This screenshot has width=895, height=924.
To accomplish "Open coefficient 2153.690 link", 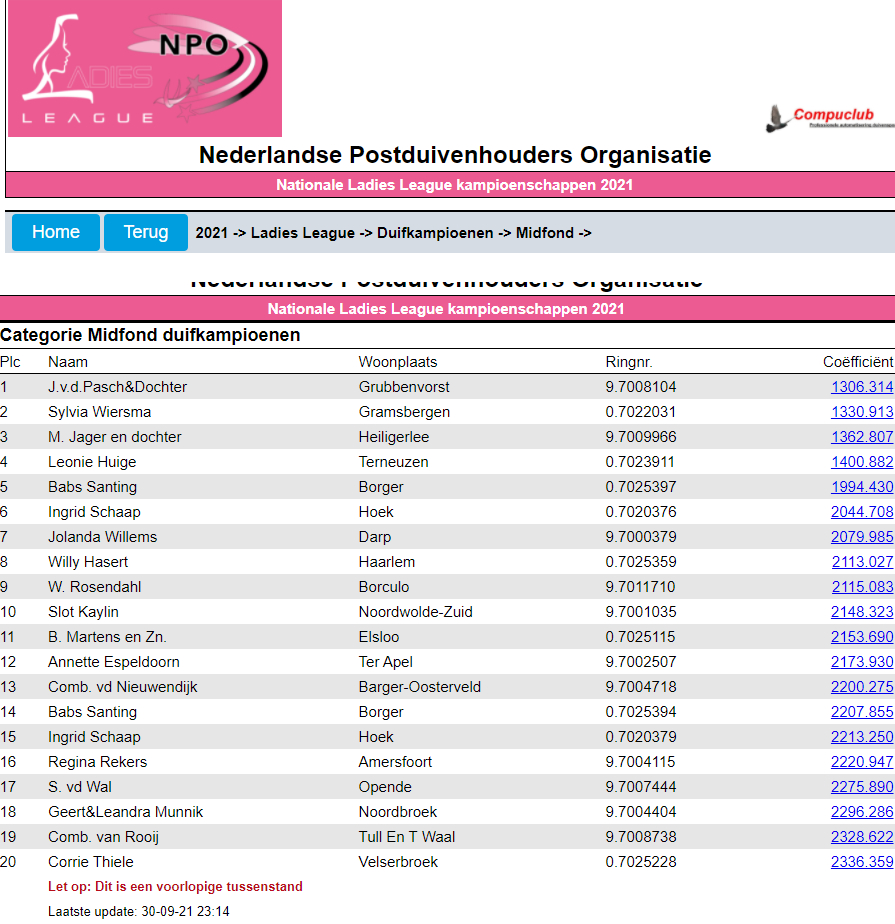I will click(862, 637).
